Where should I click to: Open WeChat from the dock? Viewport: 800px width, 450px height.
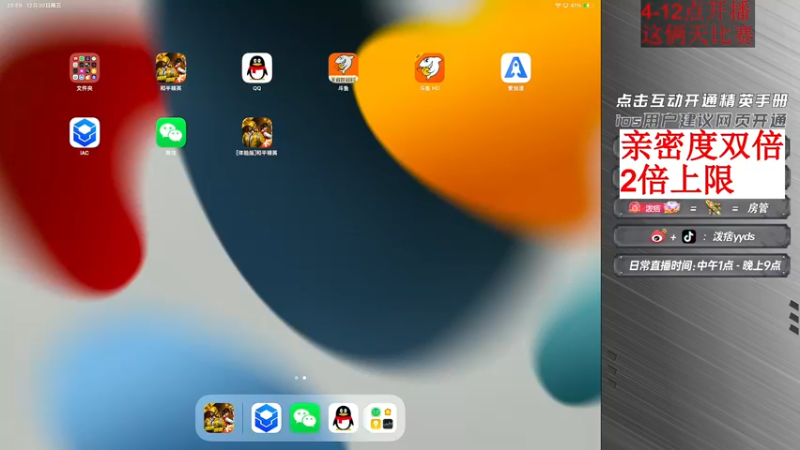tap(305, 418)
